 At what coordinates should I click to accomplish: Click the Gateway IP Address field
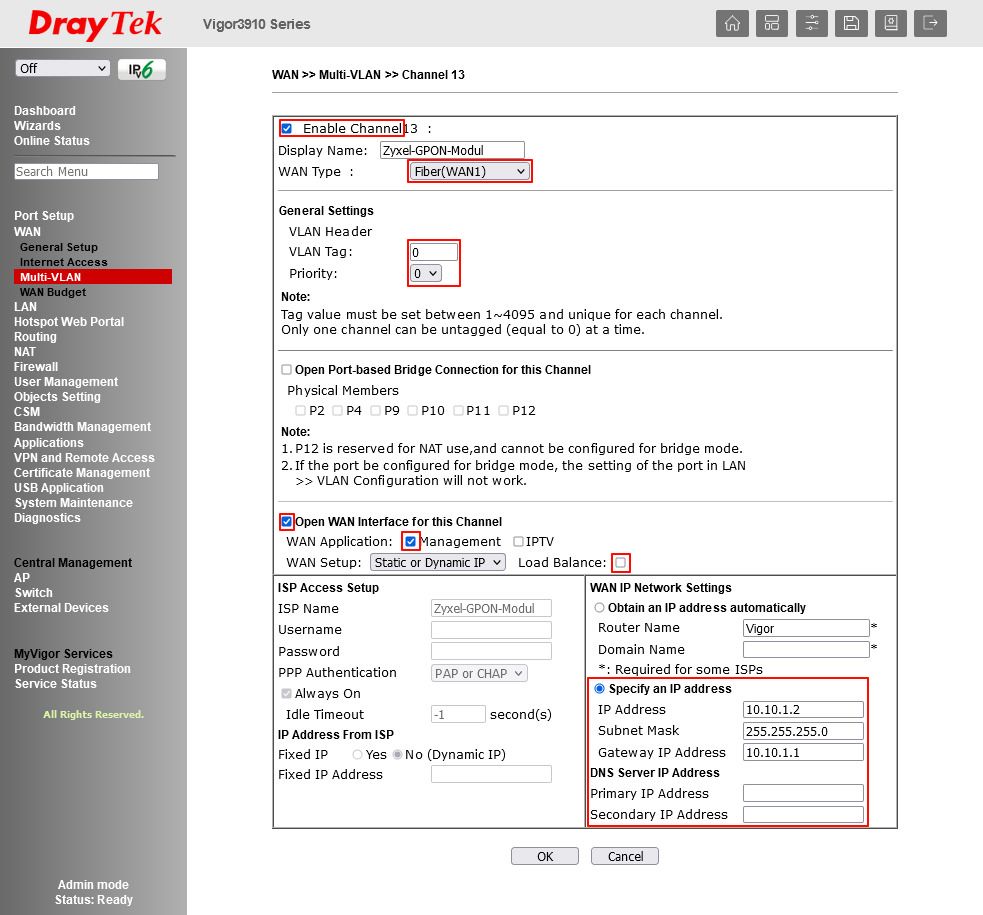point(803,752)
